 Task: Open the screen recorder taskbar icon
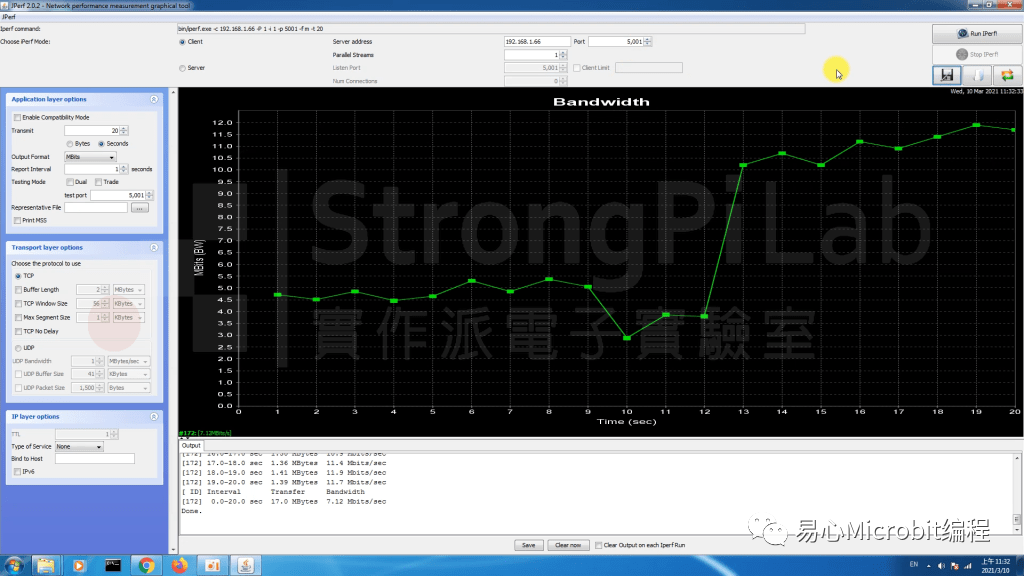tap(213, 566)
